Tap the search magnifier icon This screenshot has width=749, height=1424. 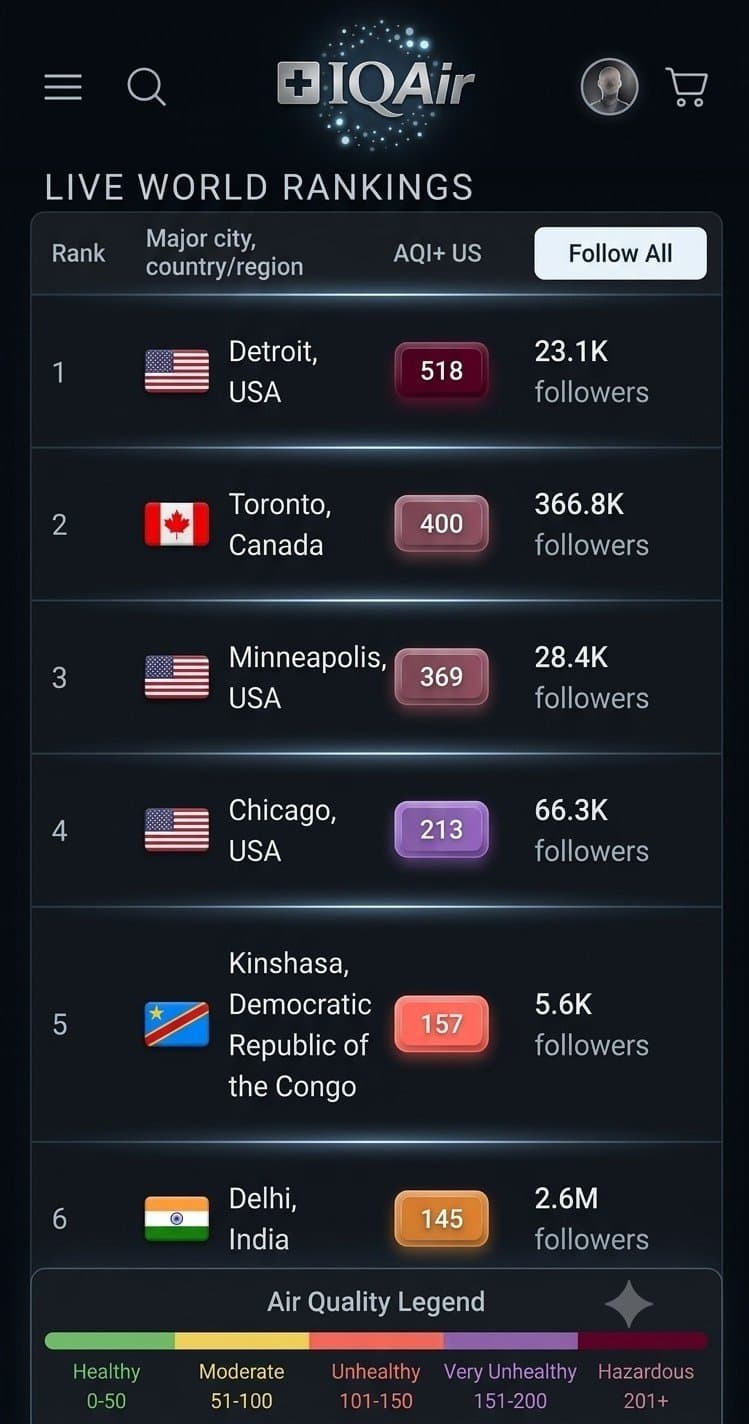[x=146, y=87]
